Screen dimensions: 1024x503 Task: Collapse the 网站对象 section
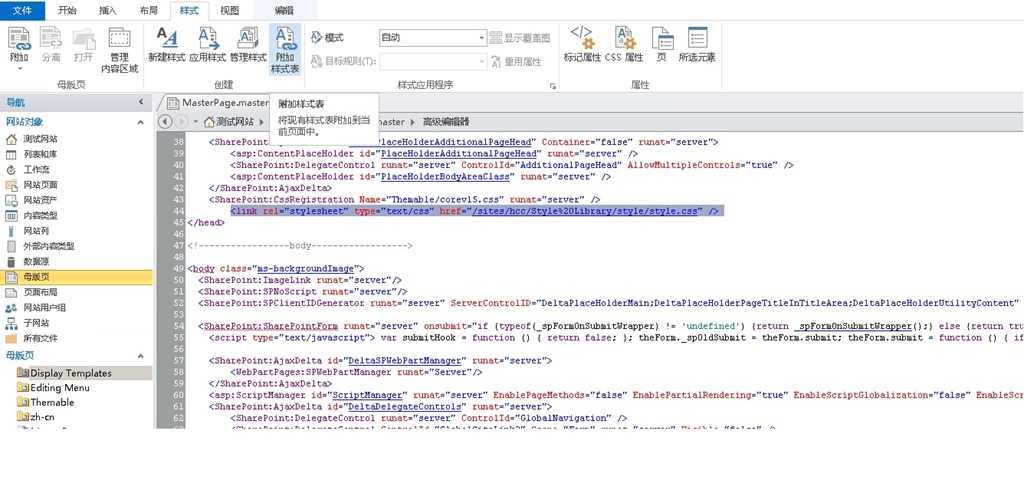[x=140, y=122]
